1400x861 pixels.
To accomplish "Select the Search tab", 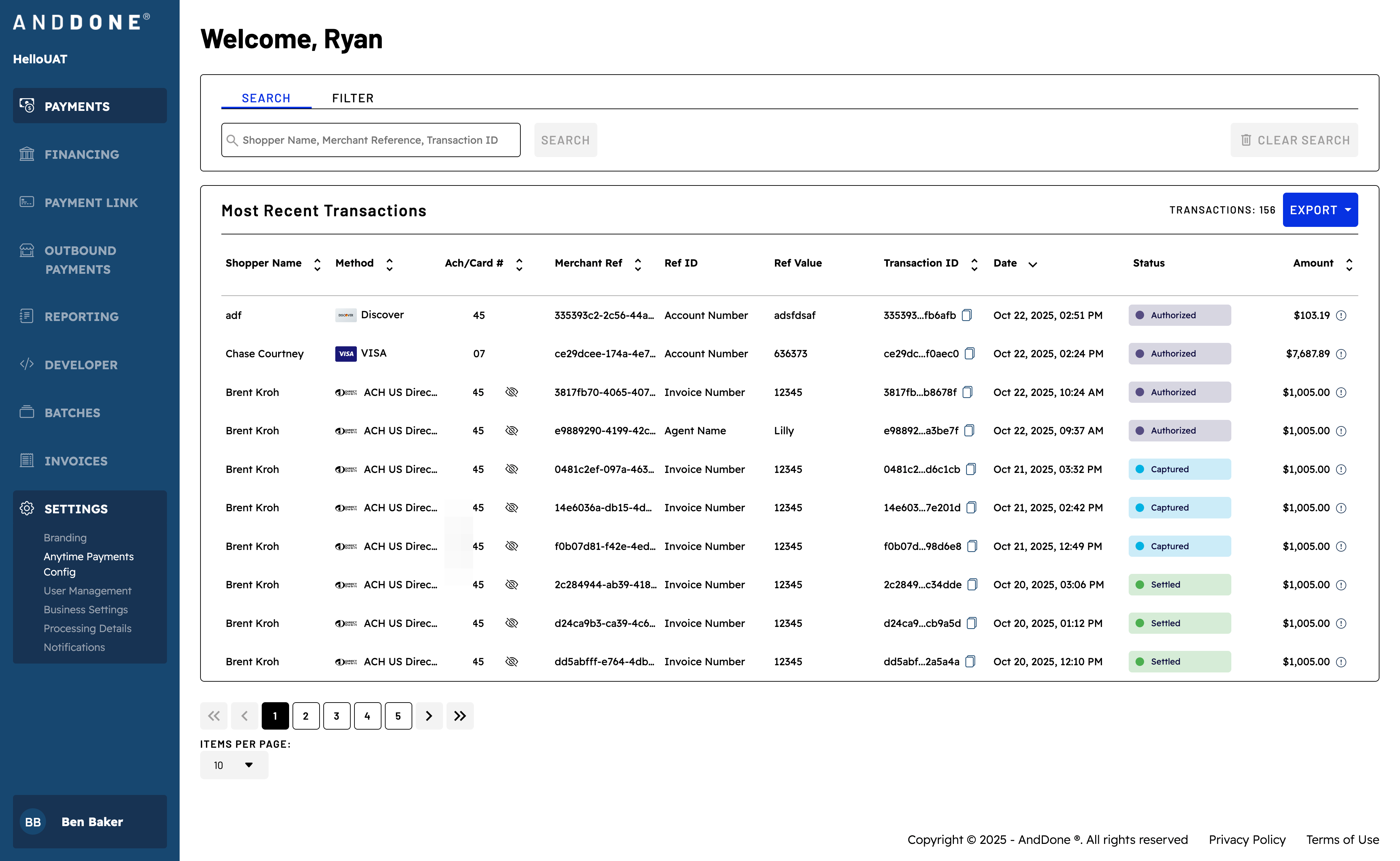I will (x=266, y=98).
